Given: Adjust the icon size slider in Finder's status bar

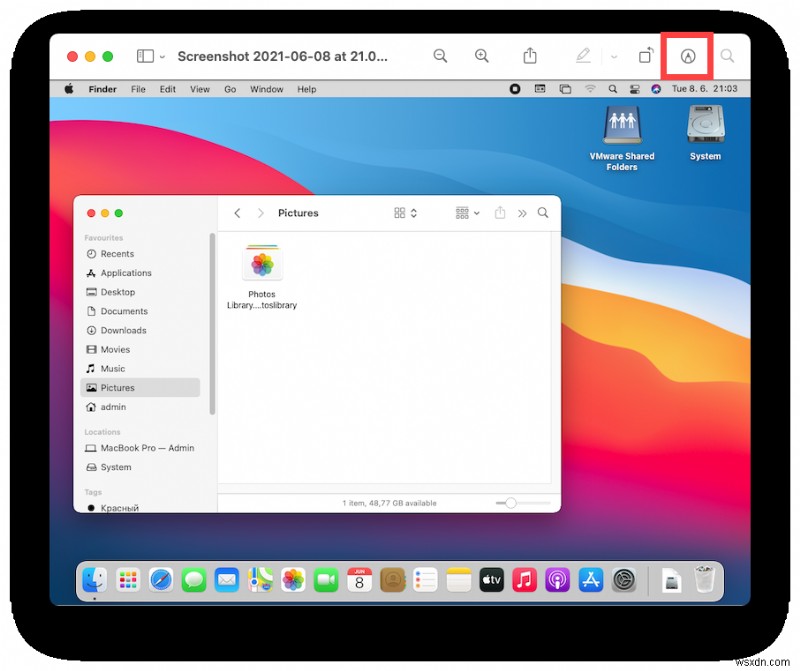Looking at the screenshot, I should pos(513,503).
